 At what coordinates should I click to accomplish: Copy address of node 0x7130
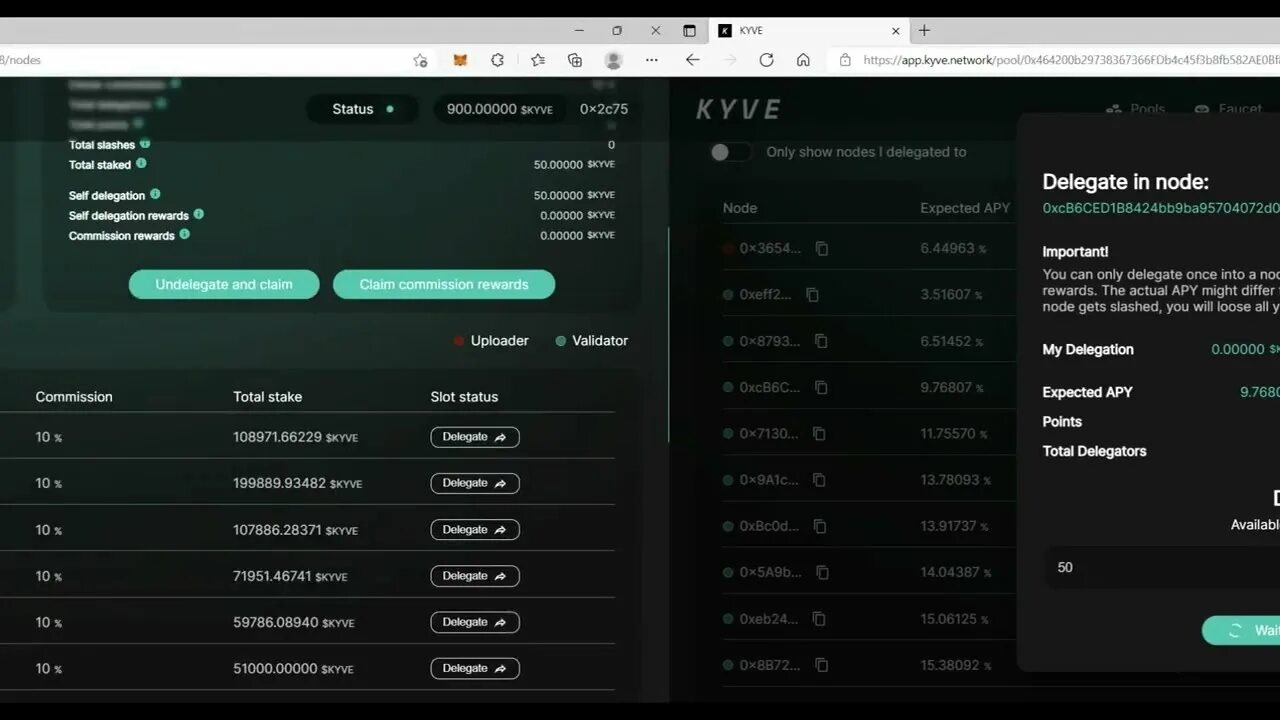coord(819,433)
